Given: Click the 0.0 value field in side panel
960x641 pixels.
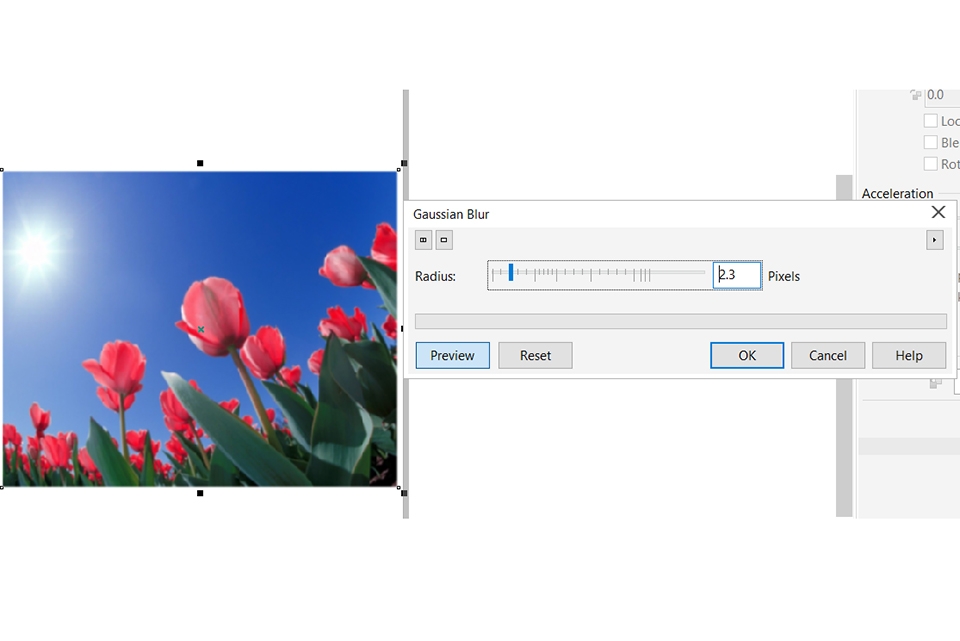Looking at the screenshot, I should tap(937, 94).
